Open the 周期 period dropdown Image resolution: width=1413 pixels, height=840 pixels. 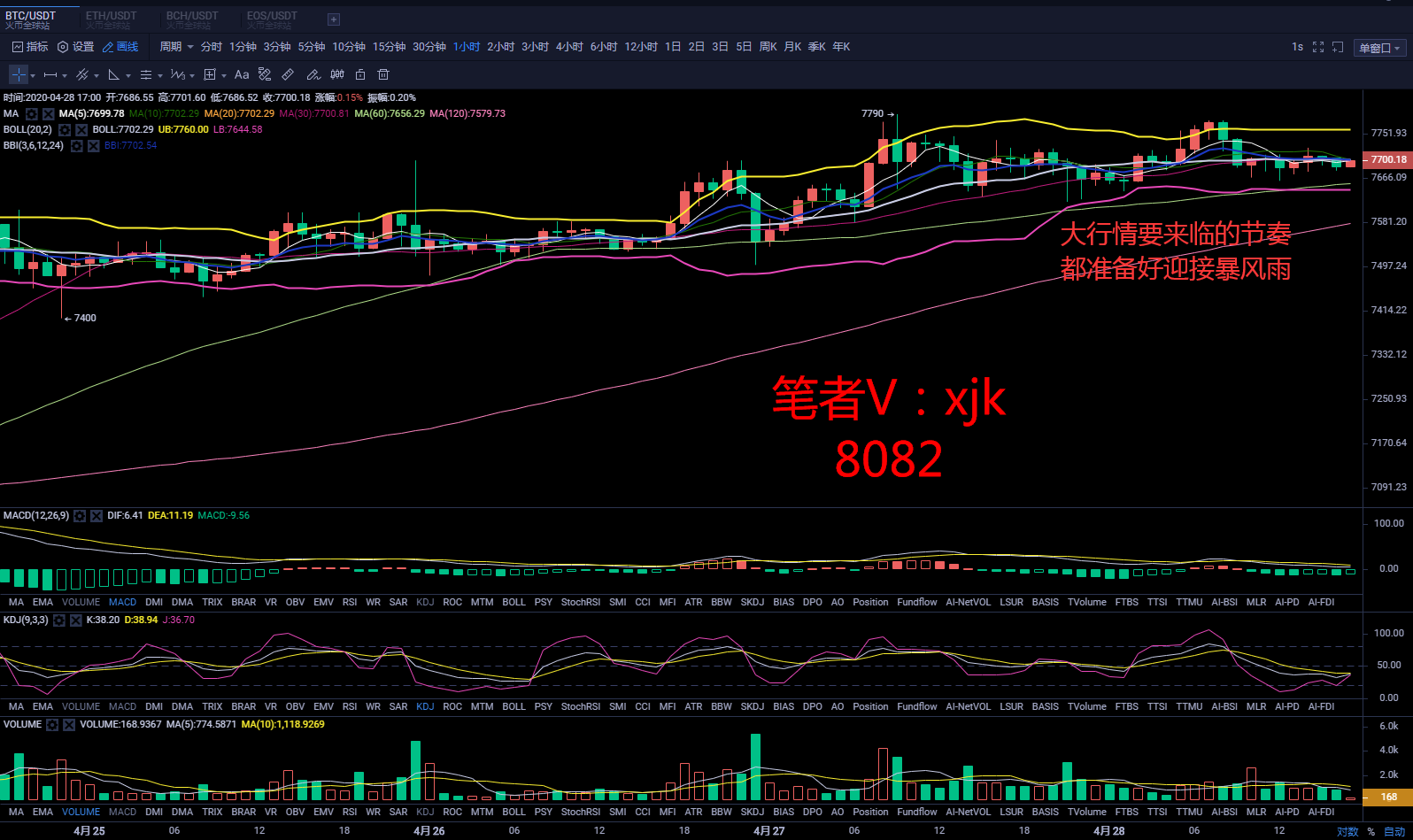(x=176, y=47)
